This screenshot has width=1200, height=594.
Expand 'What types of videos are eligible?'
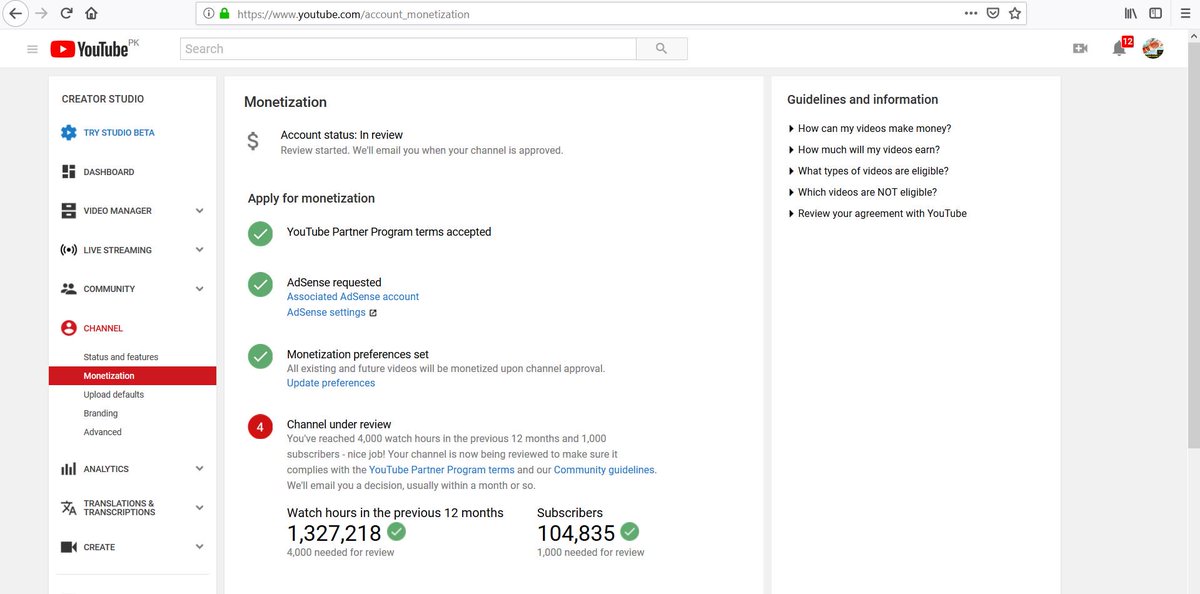[868, 171]
